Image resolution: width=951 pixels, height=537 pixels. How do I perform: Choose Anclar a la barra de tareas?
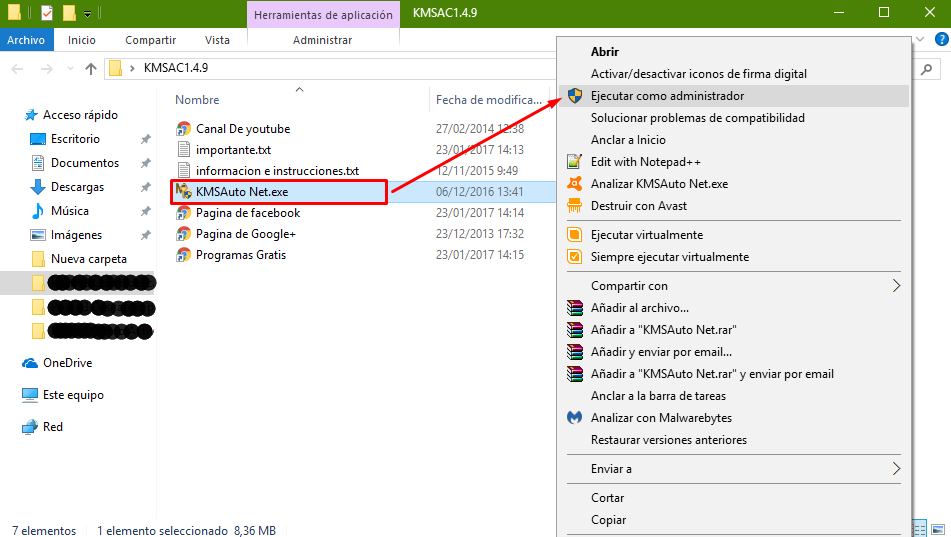point(734,396)
